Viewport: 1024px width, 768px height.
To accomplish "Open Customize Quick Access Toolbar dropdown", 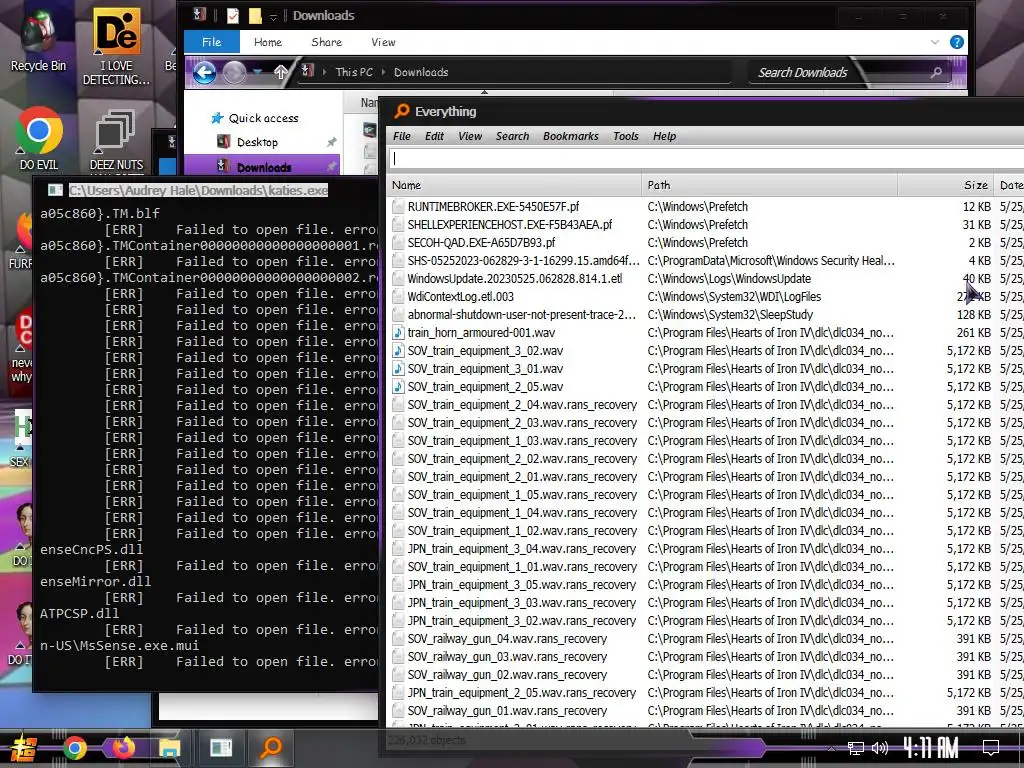I will (x=274, y=16).
